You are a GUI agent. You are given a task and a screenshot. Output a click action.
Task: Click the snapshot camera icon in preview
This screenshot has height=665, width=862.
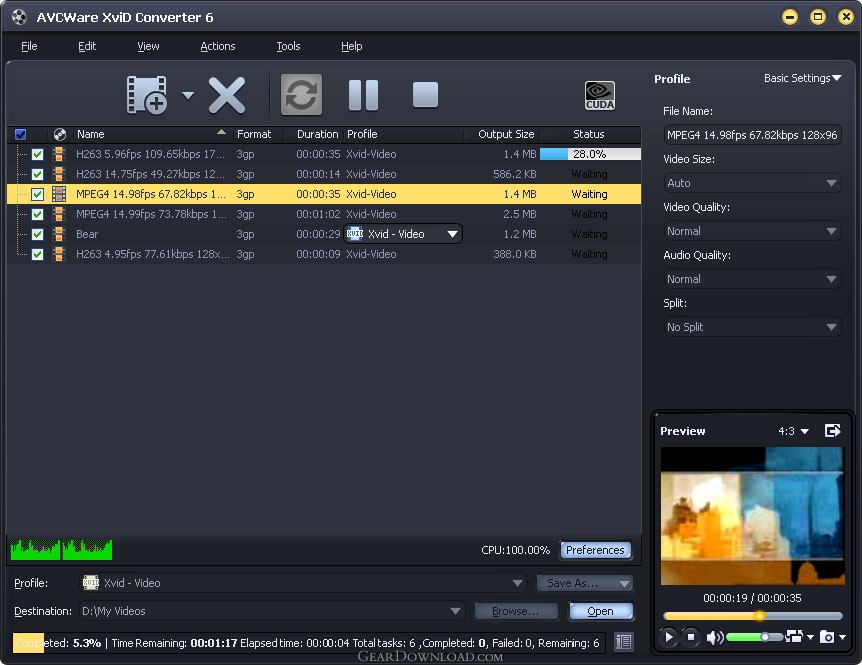[x=827, y=636]
